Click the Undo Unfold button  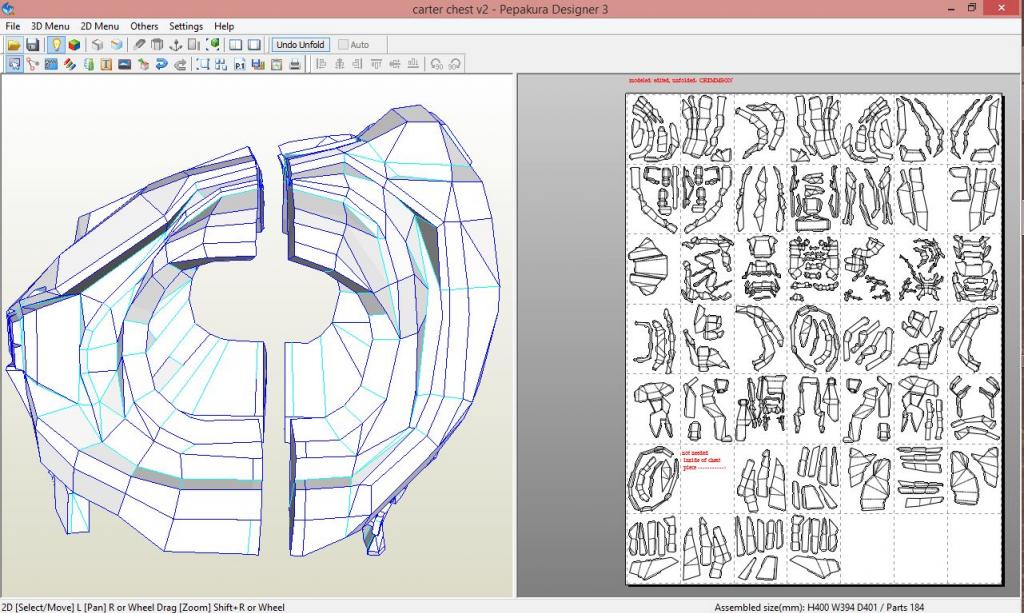(300, 44)
